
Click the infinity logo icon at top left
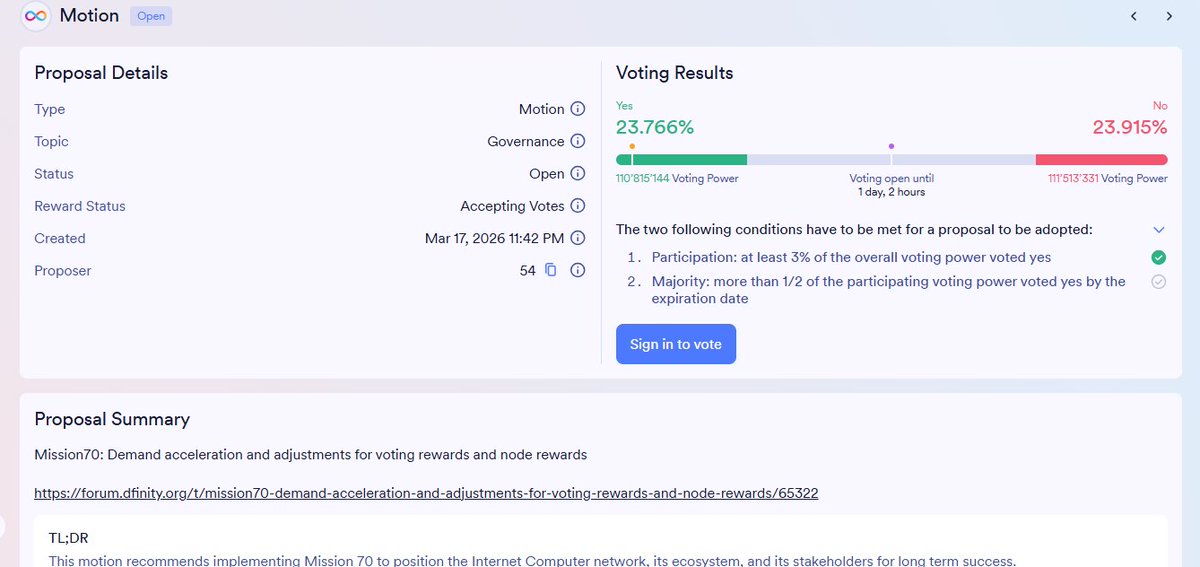point(36,16)
